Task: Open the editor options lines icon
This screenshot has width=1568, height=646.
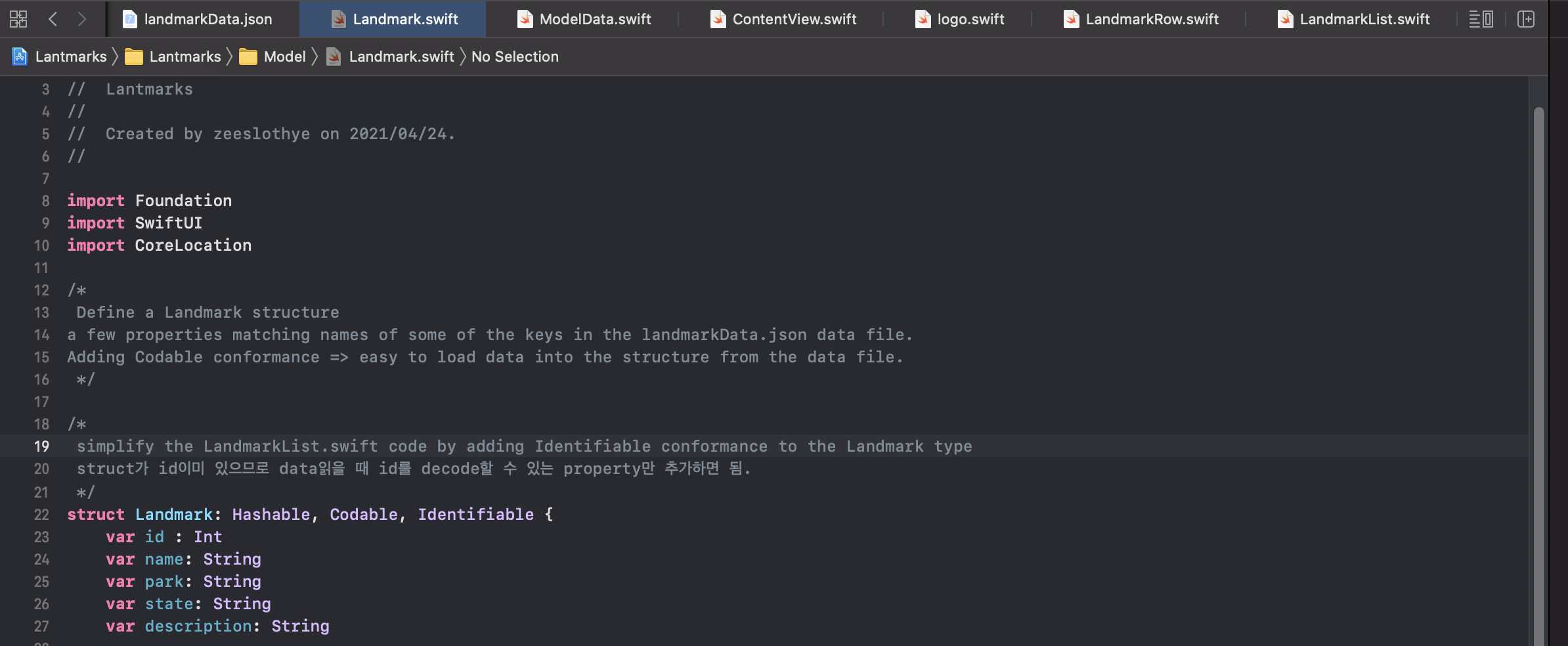Action: click(1481, 19)
